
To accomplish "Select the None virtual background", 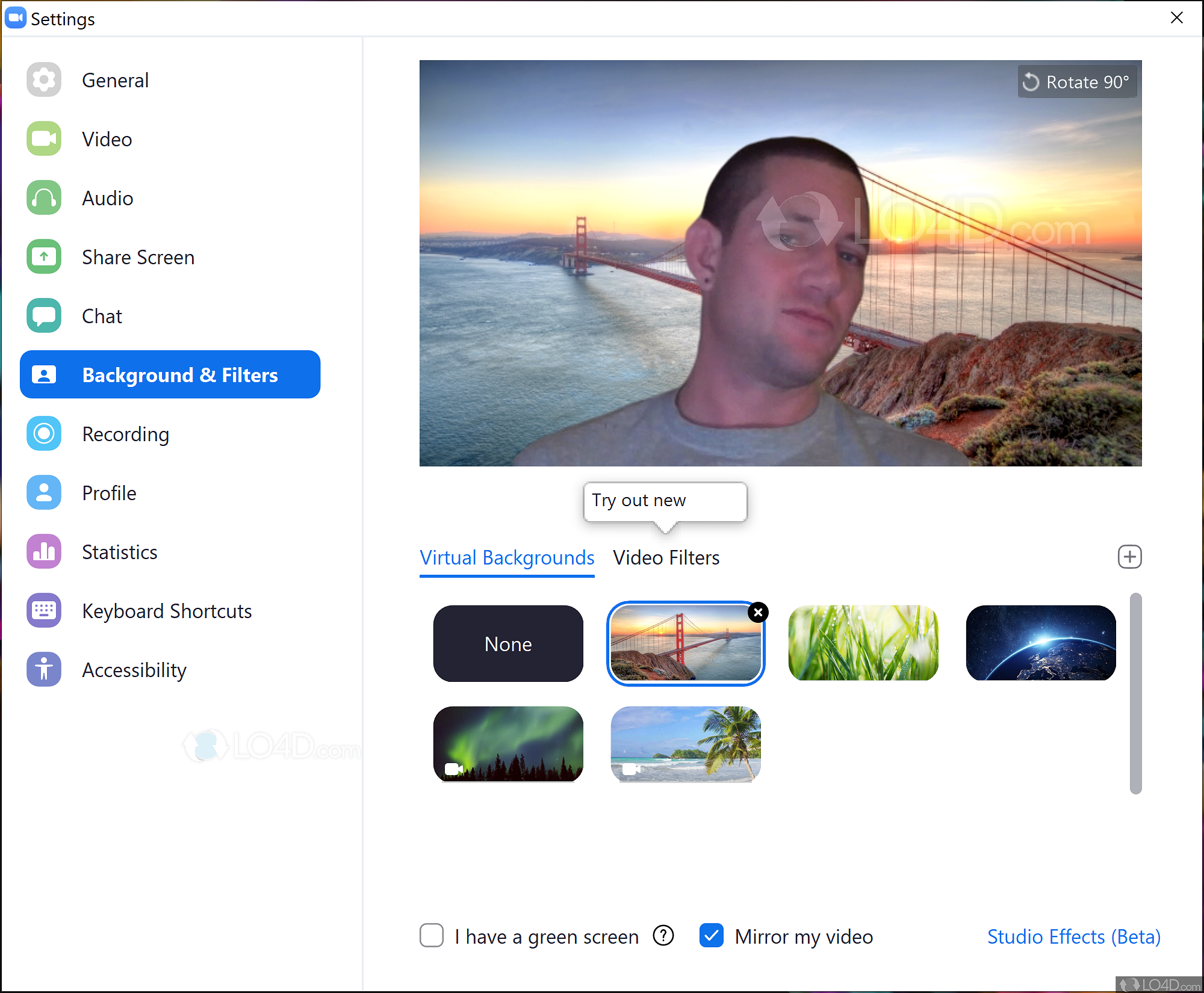I will pyautogui.click(x=508, y=643).
